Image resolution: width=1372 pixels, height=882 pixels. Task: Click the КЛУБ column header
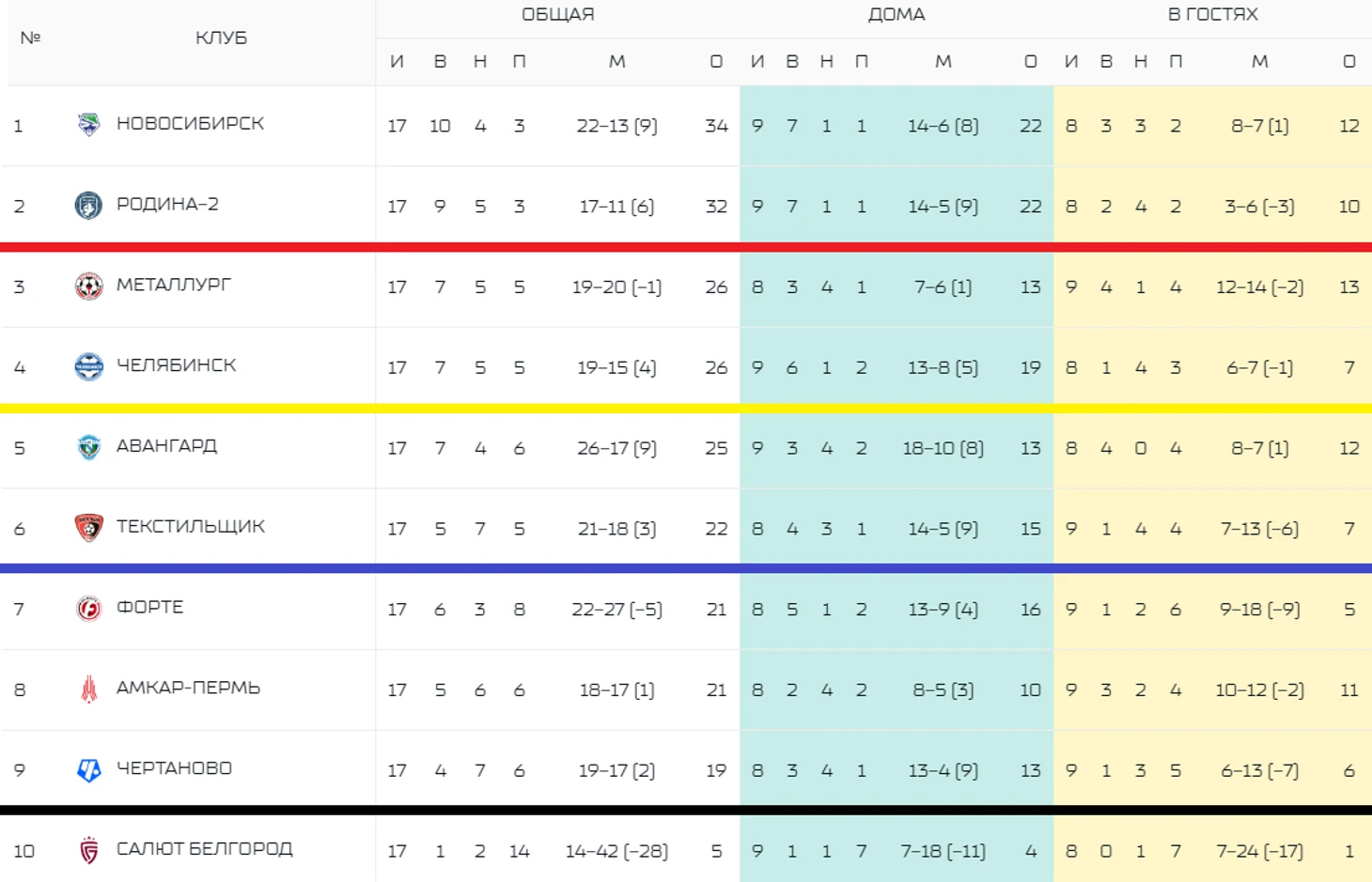pyautogui.click(x=221, y=39)
